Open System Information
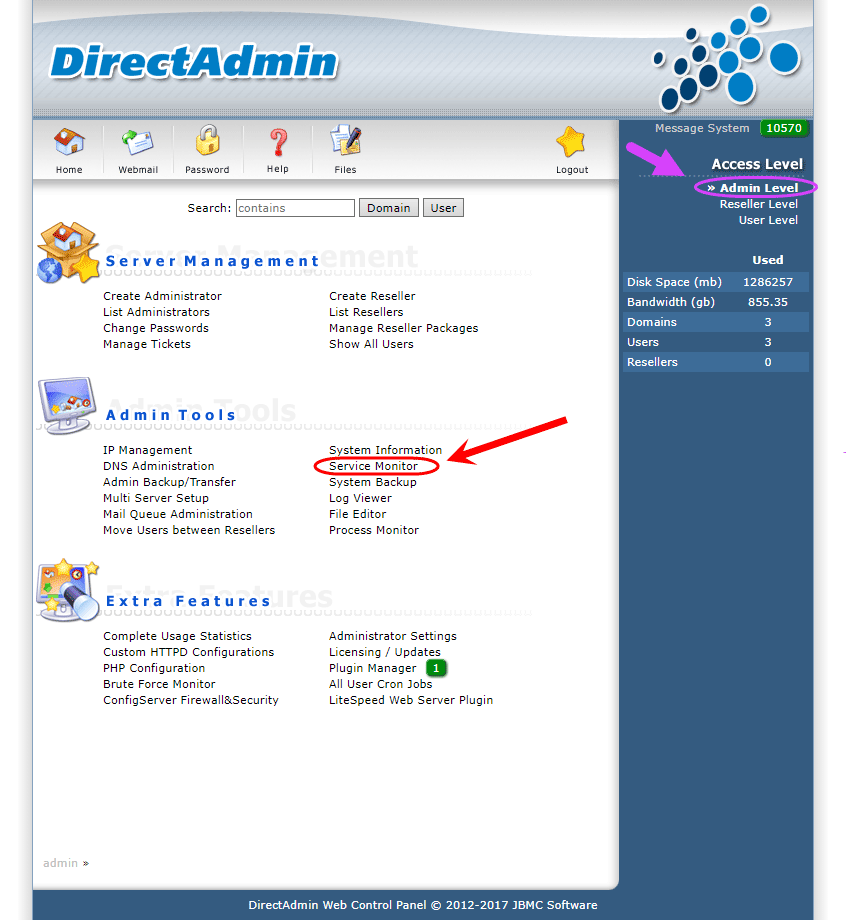The height and width of the screenshot is (920, 846). click(x=385, y=450)
